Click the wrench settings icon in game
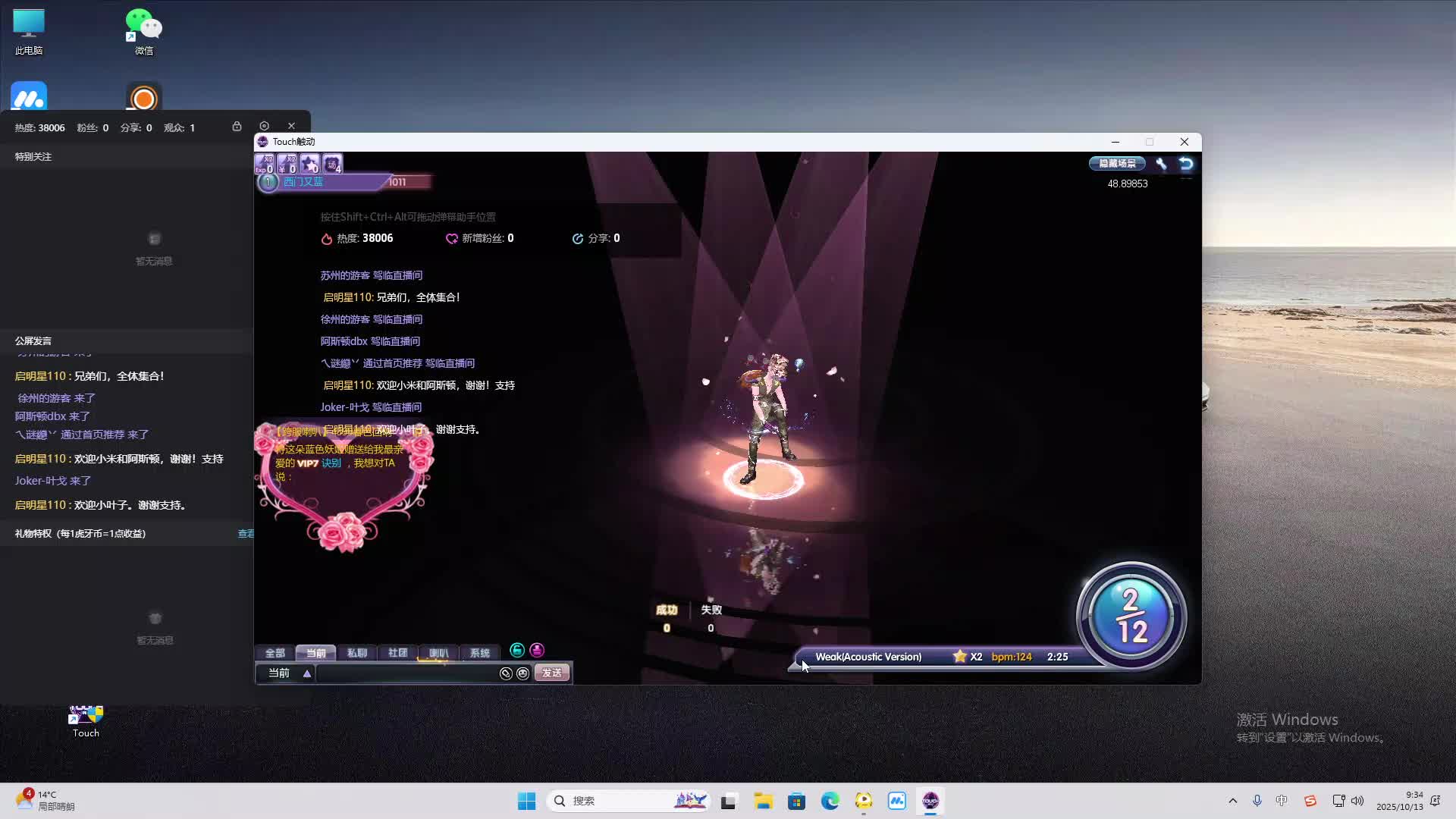Screen dimensions: 1456x819 pos(1161,164)
